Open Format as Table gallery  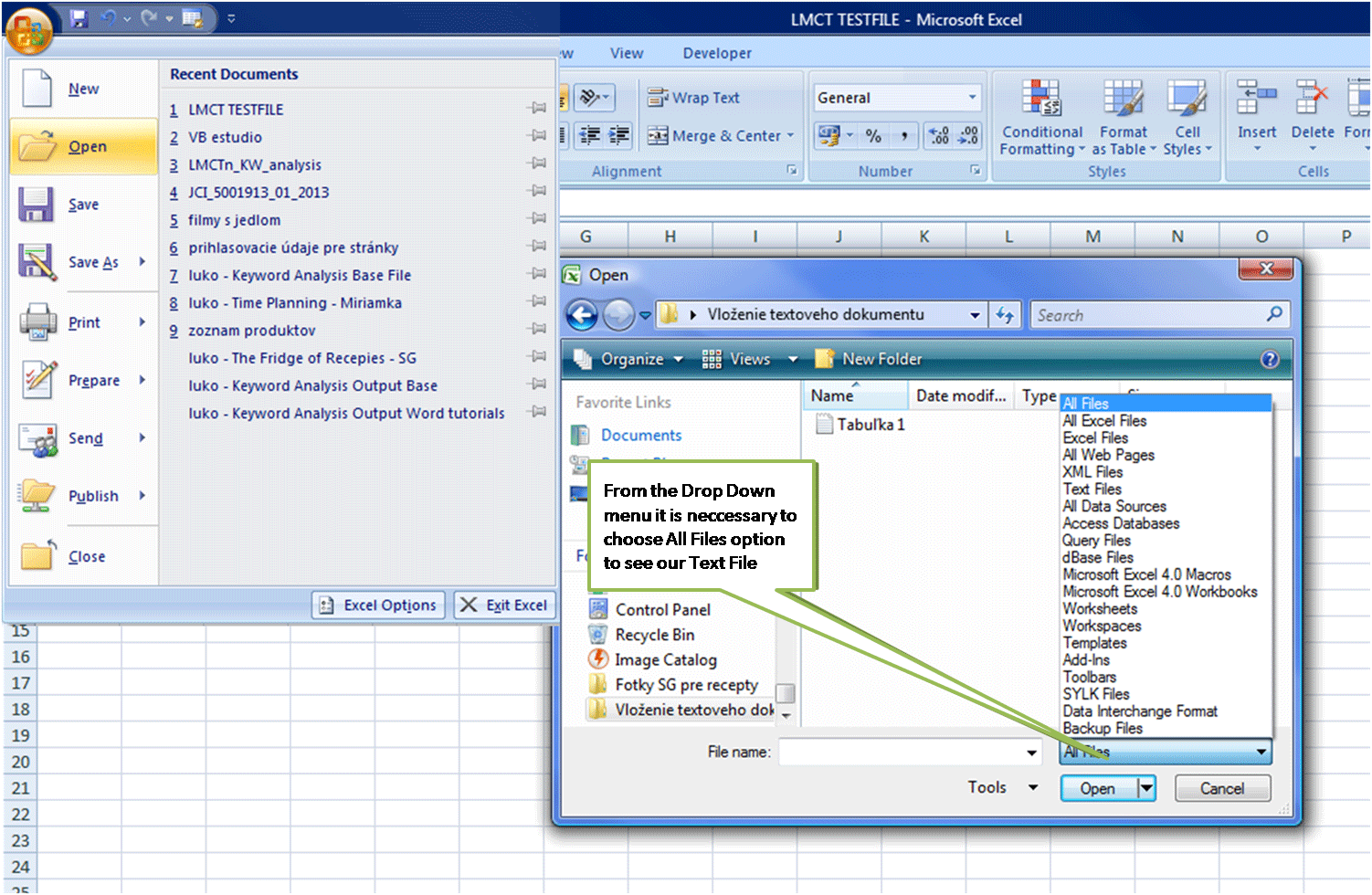pos(1124,117)
